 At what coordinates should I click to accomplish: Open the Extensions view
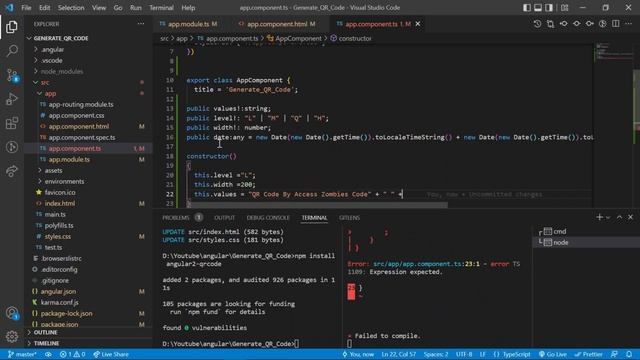pos(12,123)
